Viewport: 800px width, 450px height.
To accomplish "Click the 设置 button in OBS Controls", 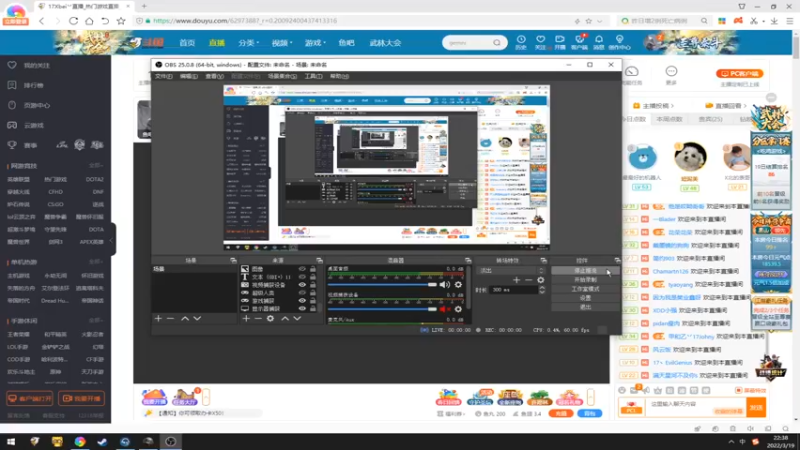I will pos(585,298).
